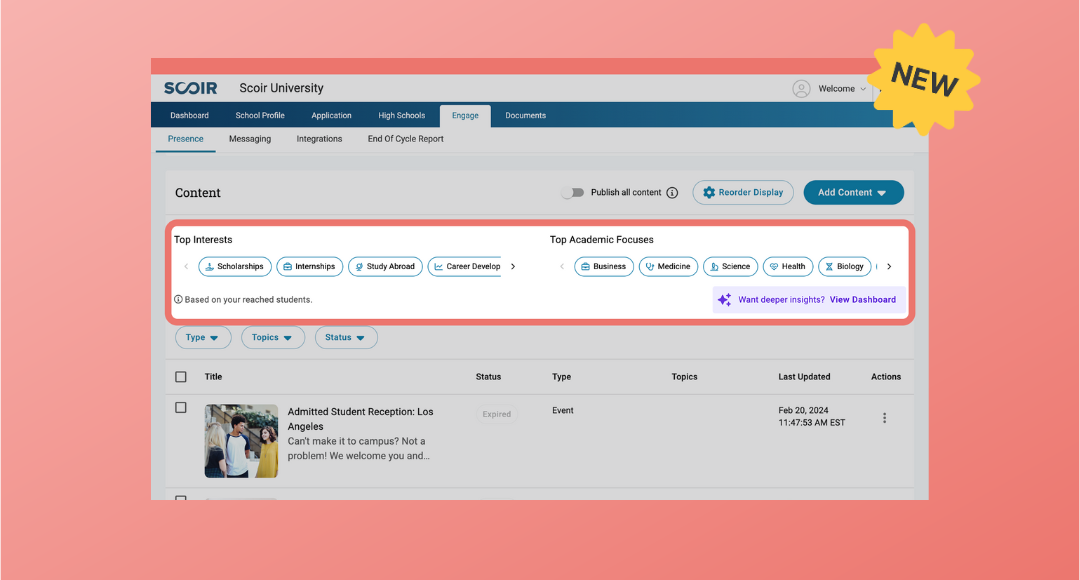
Task: Click the info icon beside Publish all content
Action: tap(672, 193)
